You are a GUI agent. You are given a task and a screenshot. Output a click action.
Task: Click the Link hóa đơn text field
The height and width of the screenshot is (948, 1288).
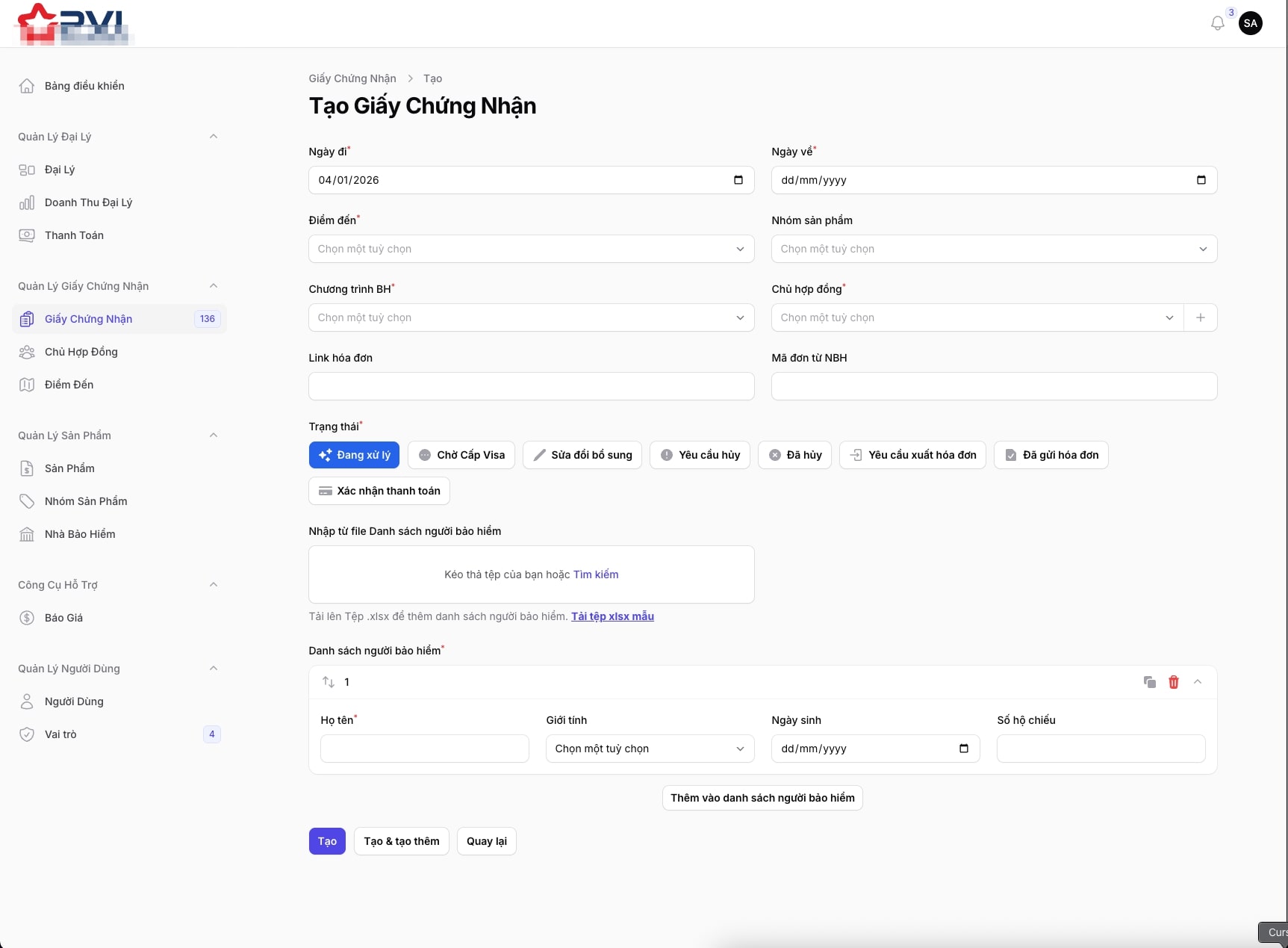pos(531,386)
